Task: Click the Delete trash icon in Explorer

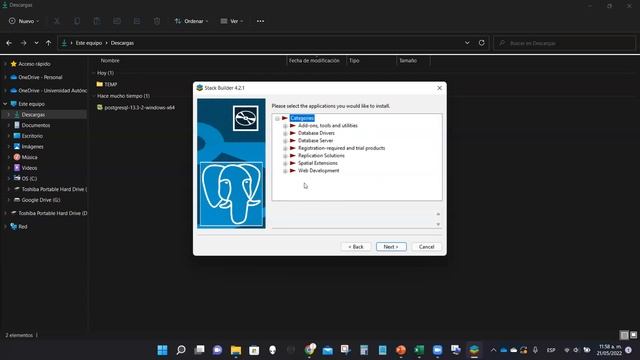Action: 157,21
